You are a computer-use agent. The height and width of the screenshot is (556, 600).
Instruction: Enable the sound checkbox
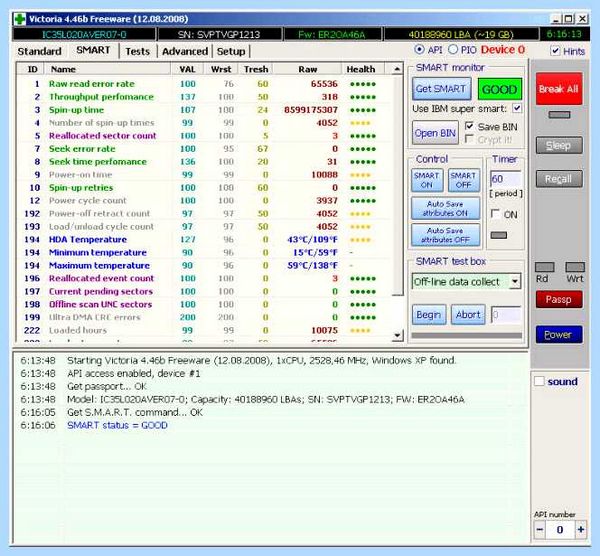pos(539,381)
